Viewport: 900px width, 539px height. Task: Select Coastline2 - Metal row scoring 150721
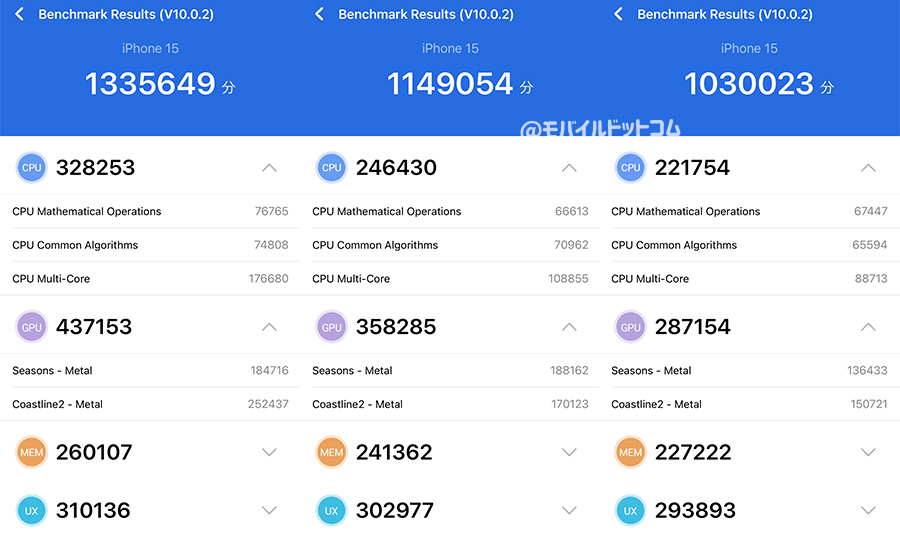pos(750,404)
